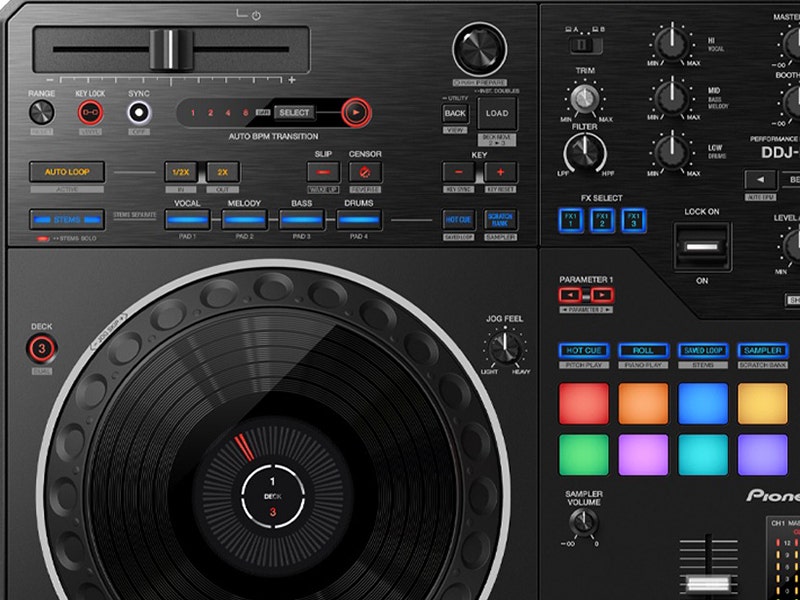The image size is (800, 600).
Task: Toggle the BASS stem pad
Action: tap(302, 220)
